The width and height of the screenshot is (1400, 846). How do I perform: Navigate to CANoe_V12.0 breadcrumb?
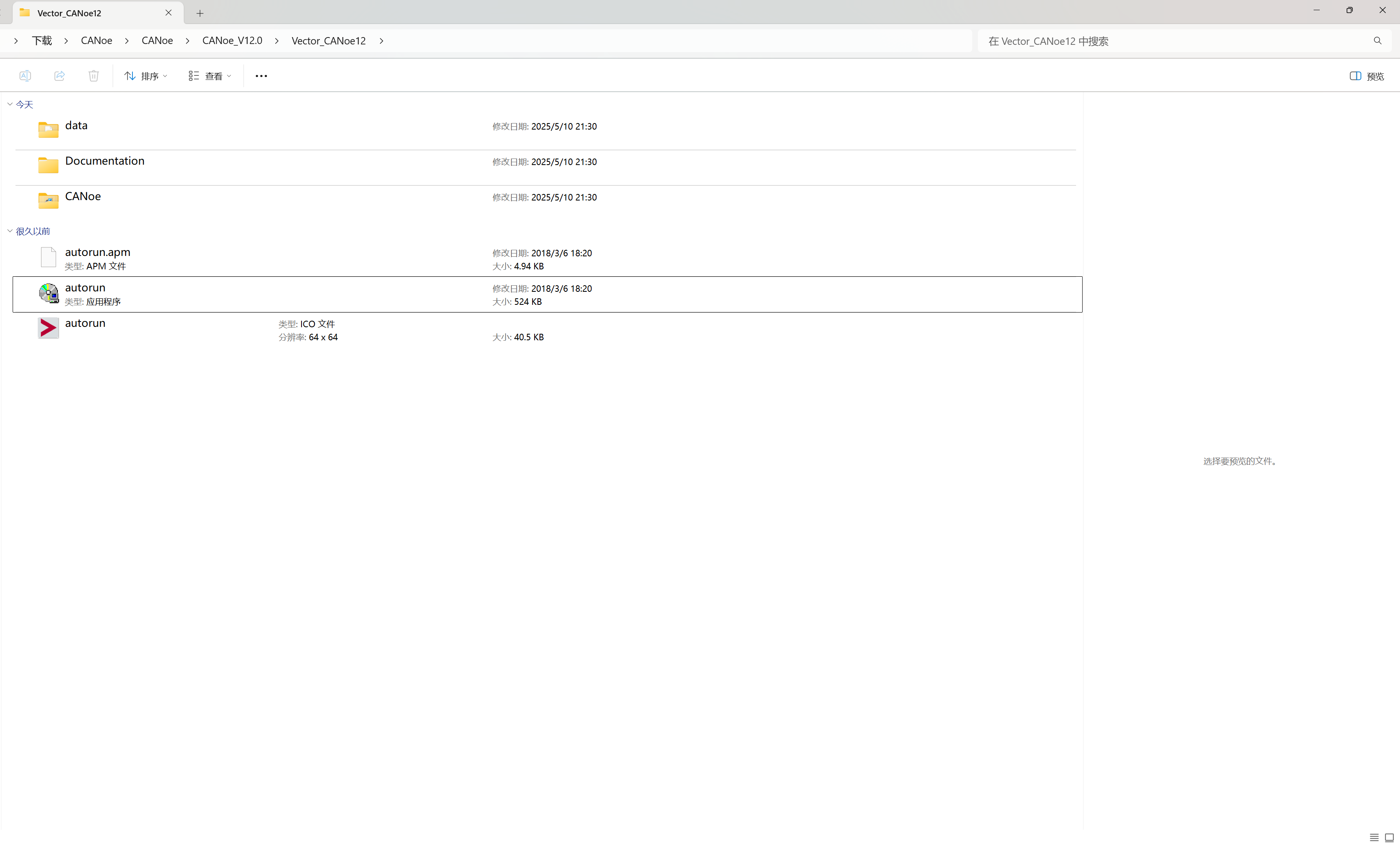pos(232,41)
